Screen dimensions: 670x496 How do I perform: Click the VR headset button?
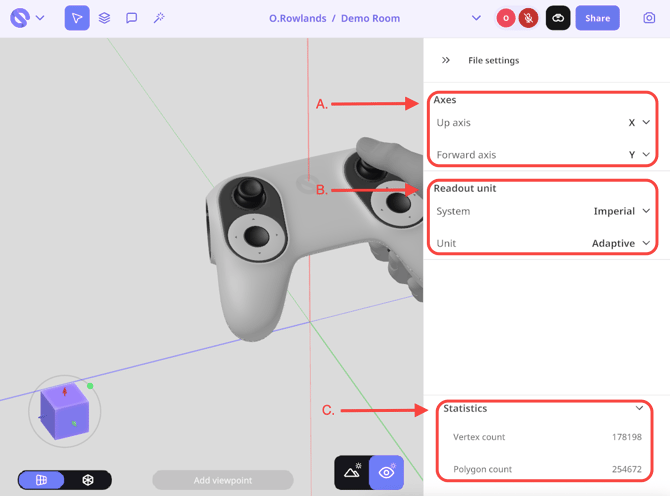point(558,18)
